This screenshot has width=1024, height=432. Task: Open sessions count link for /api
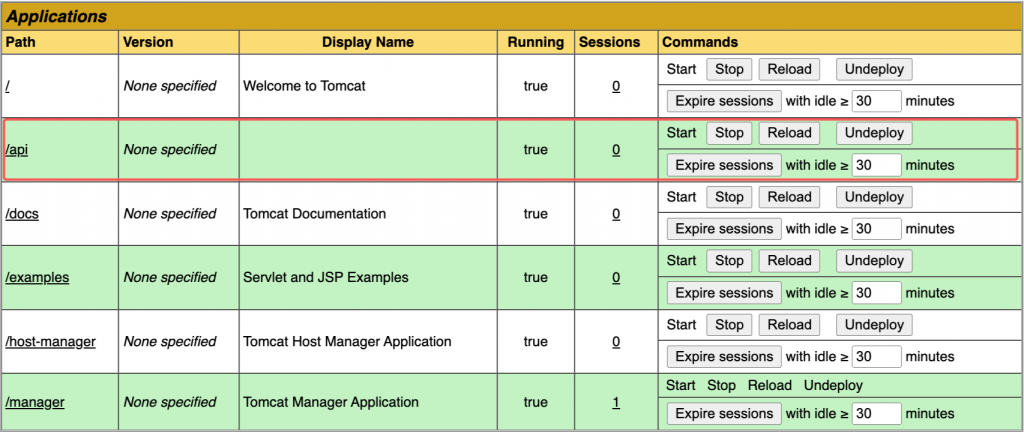pos(616,150)
